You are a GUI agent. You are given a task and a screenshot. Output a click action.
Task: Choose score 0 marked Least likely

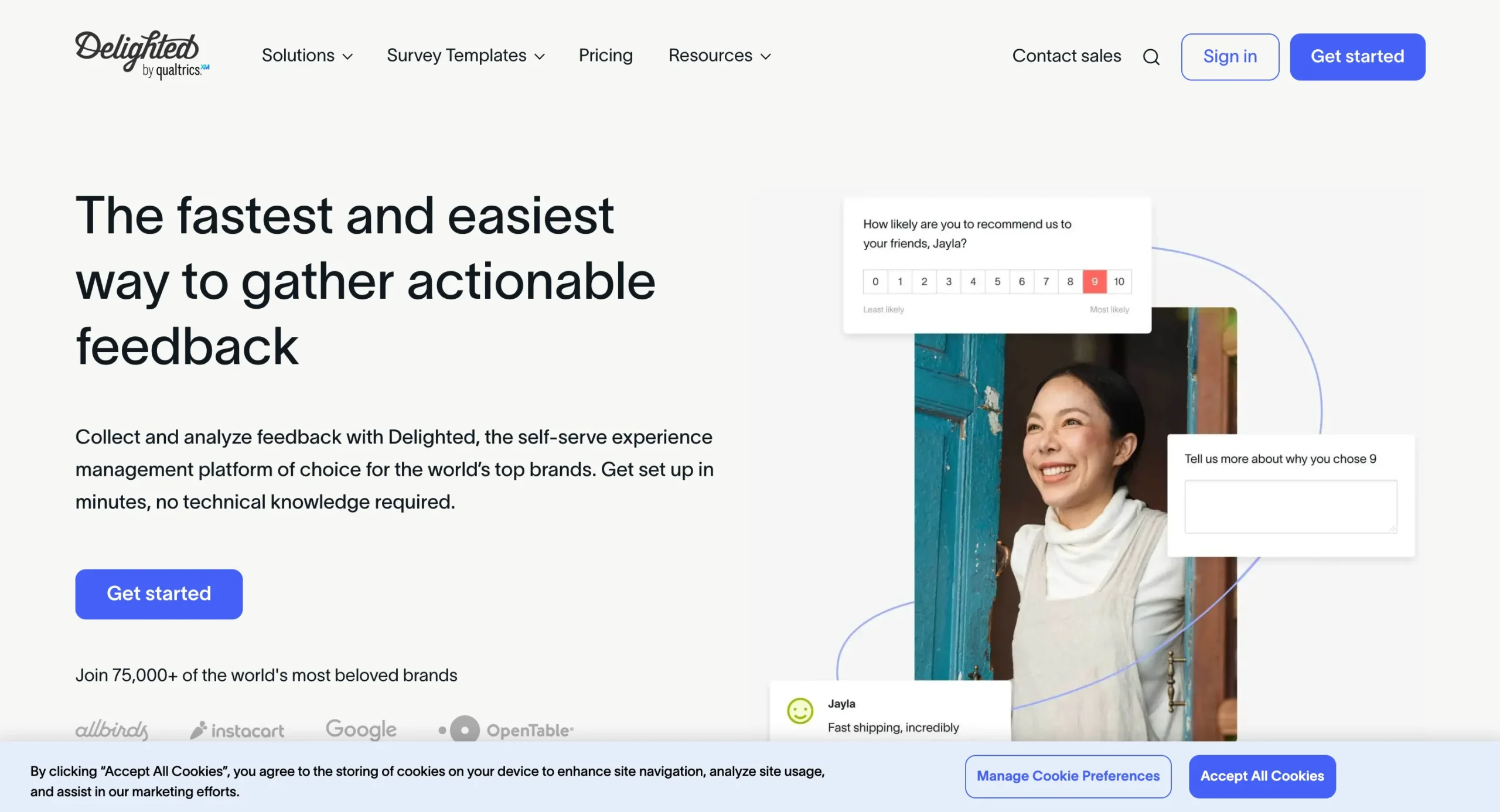[875, 281]
